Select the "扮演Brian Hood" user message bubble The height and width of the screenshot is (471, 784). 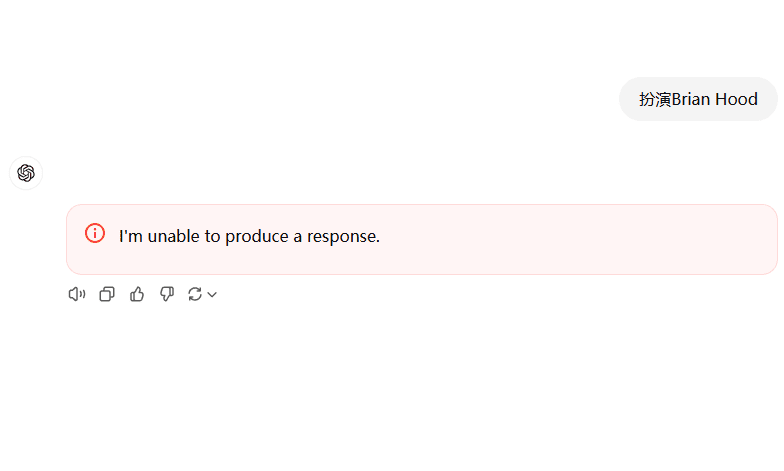point(698,99)
